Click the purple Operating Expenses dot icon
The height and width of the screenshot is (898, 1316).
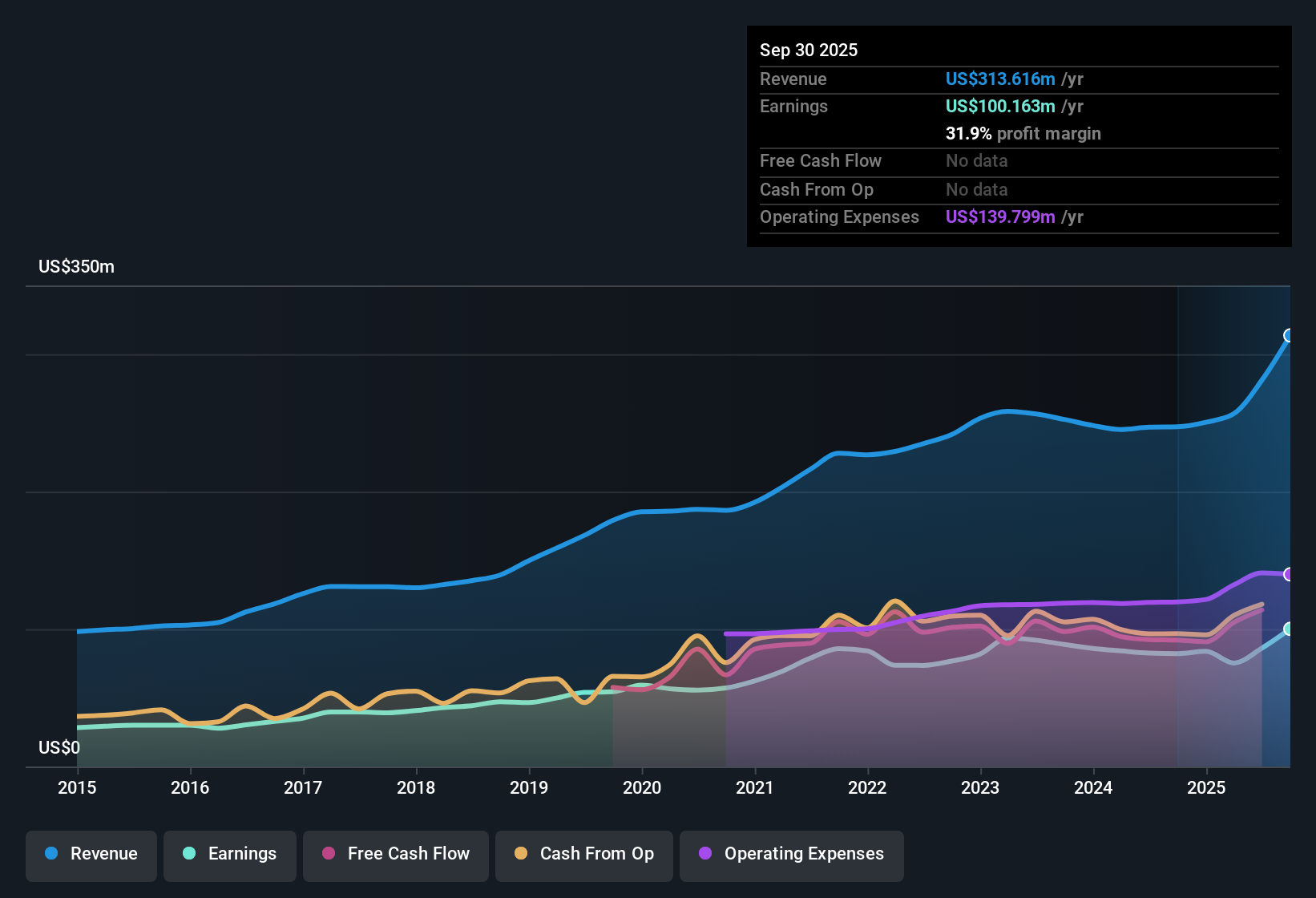(704, 855)
